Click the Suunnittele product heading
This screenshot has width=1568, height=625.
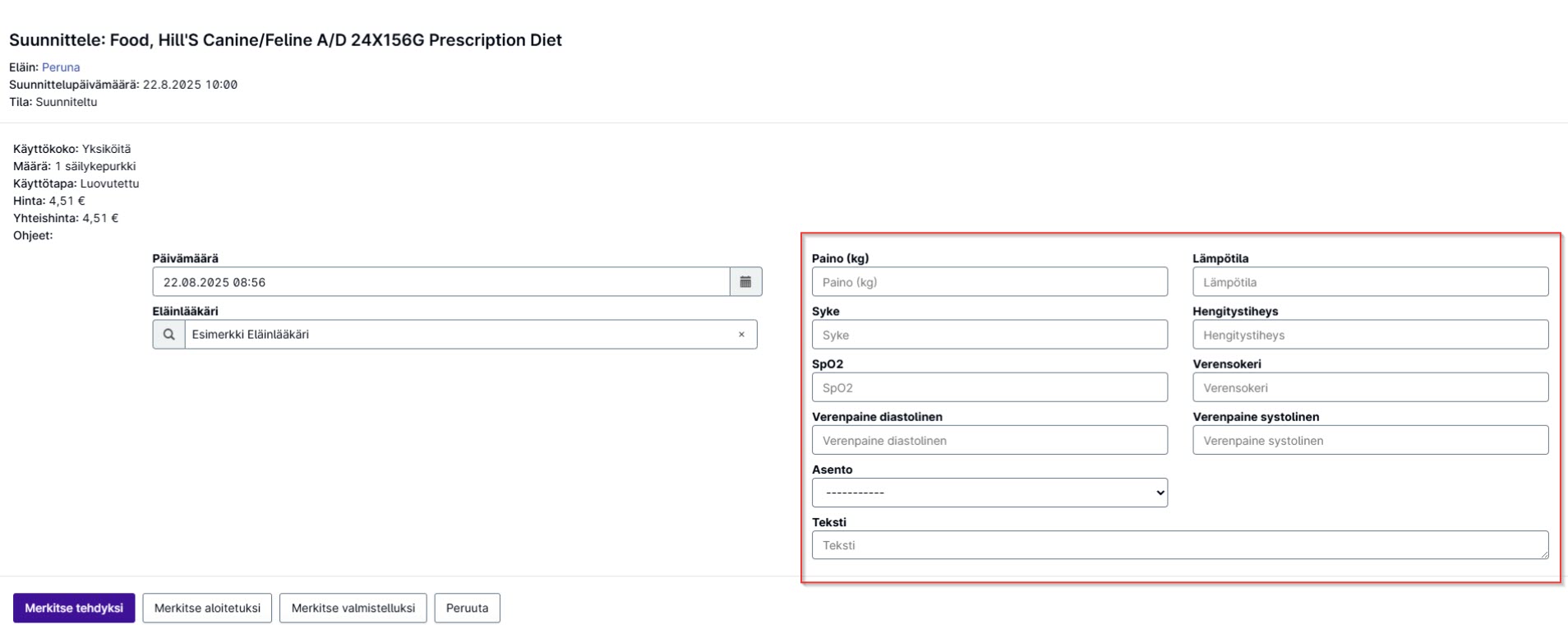(x=285, y=40)
